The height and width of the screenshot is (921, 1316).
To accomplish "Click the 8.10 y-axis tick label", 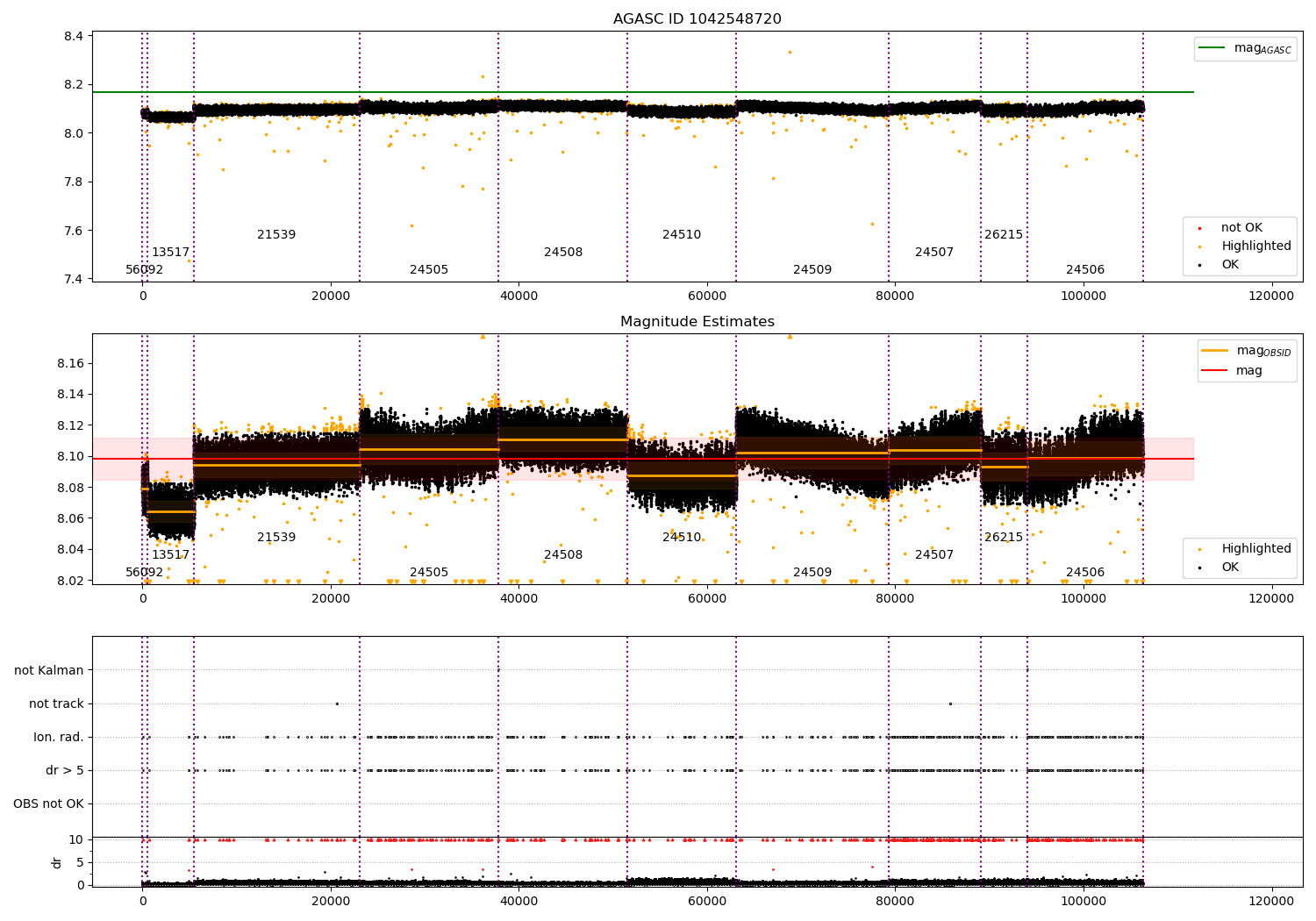I will pos(70,457).
